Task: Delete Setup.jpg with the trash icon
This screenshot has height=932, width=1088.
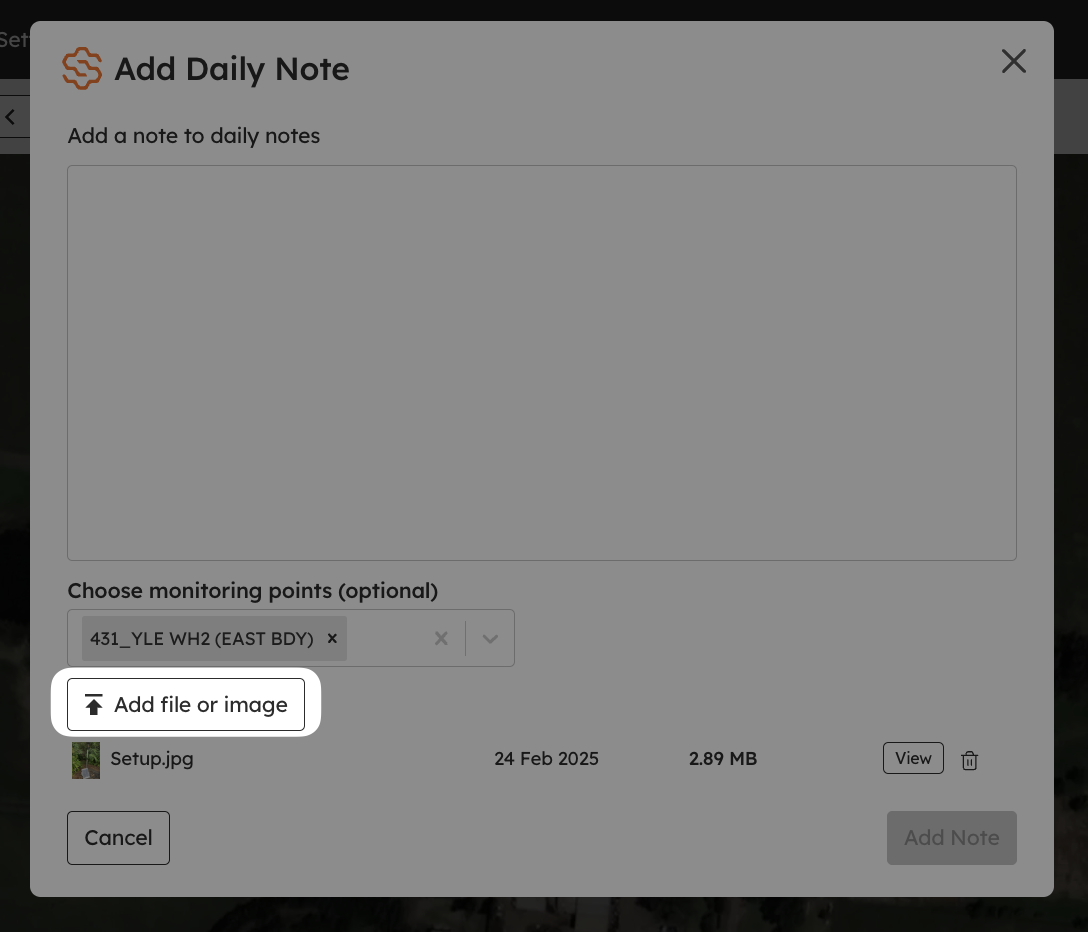Action: pos(969,761)
